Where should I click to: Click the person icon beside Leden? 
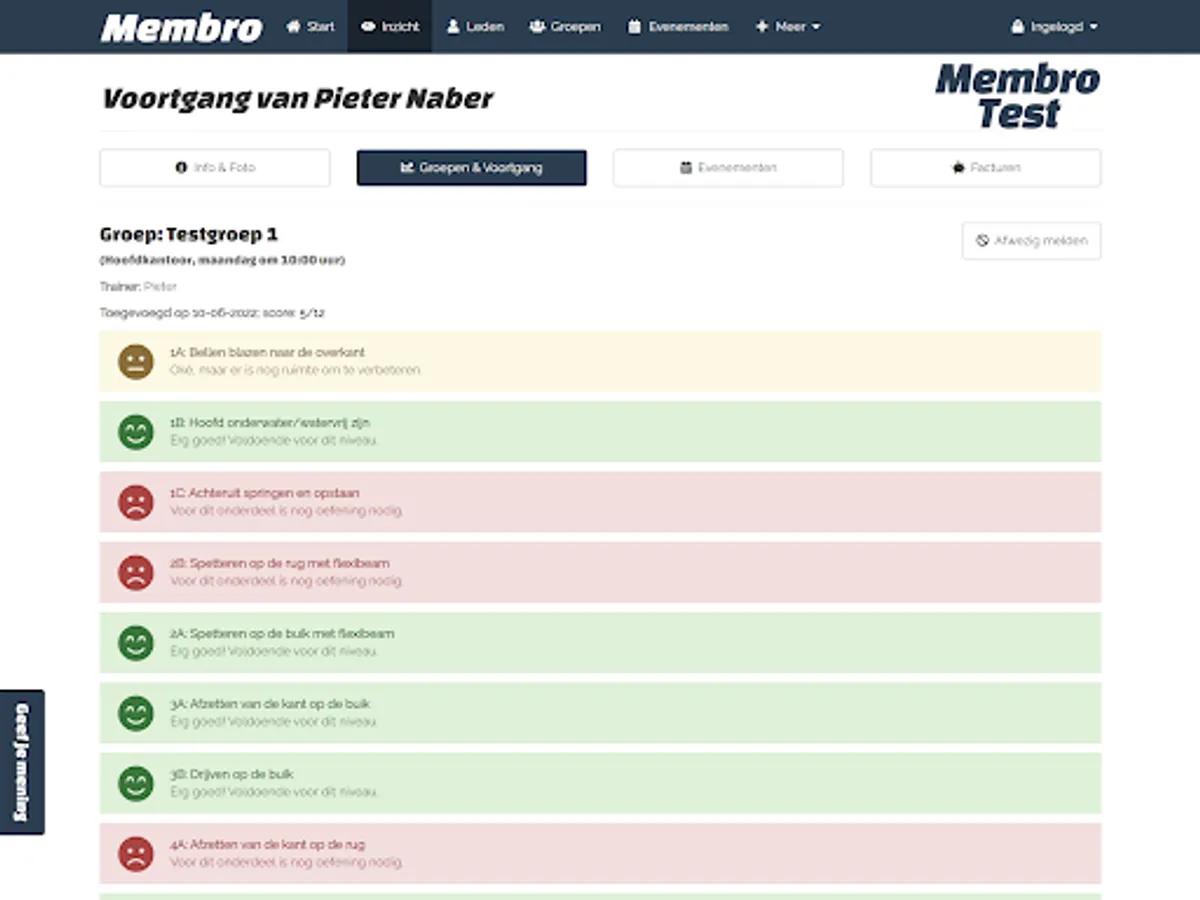453,27
